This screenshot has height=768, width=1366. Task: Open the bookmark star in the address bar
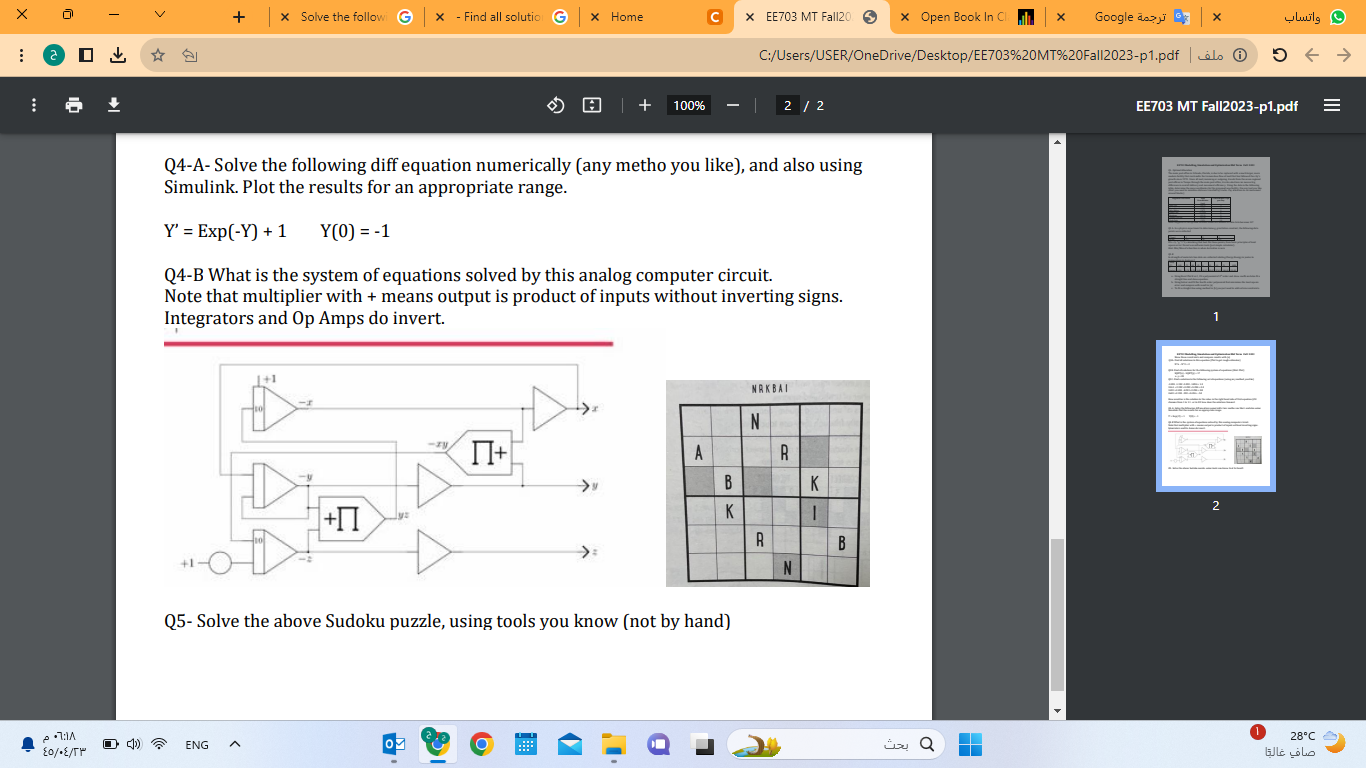point(158,55)
